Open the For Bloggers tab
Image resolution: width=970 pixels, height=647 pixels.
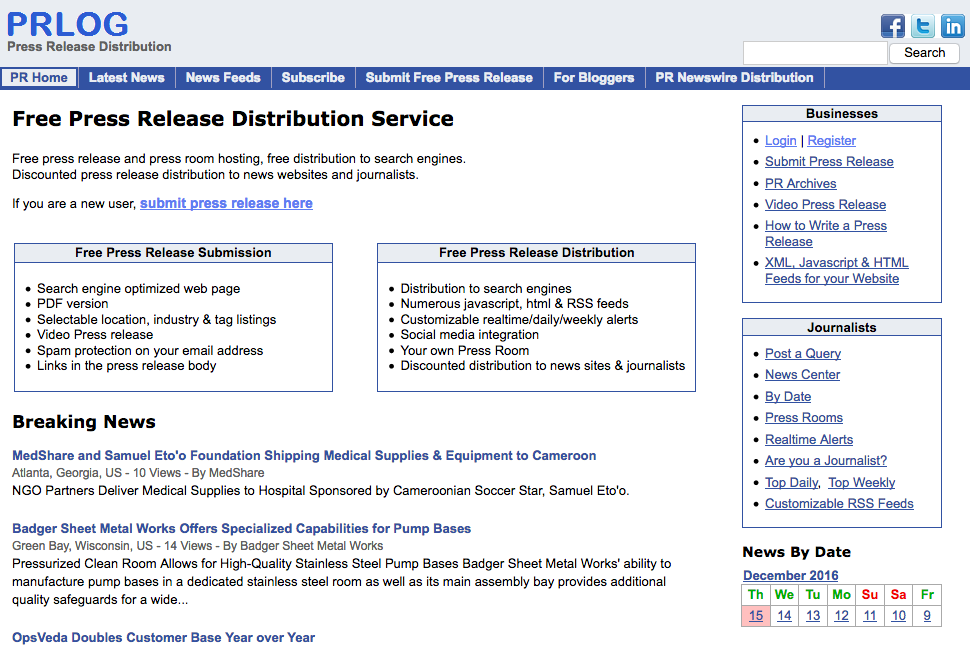tap(594, 78)
